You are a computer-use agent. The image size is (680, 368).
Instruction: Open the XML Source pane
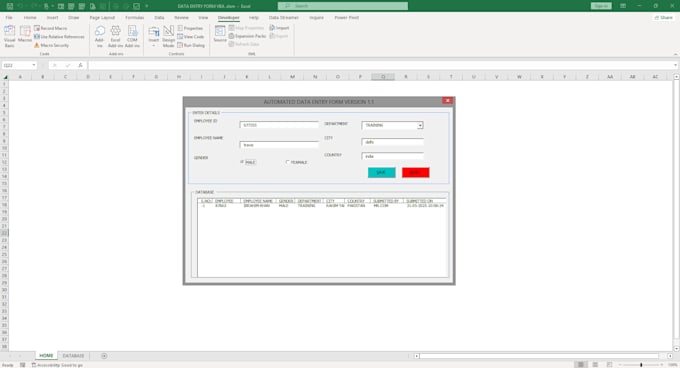(x=220, y=34)
